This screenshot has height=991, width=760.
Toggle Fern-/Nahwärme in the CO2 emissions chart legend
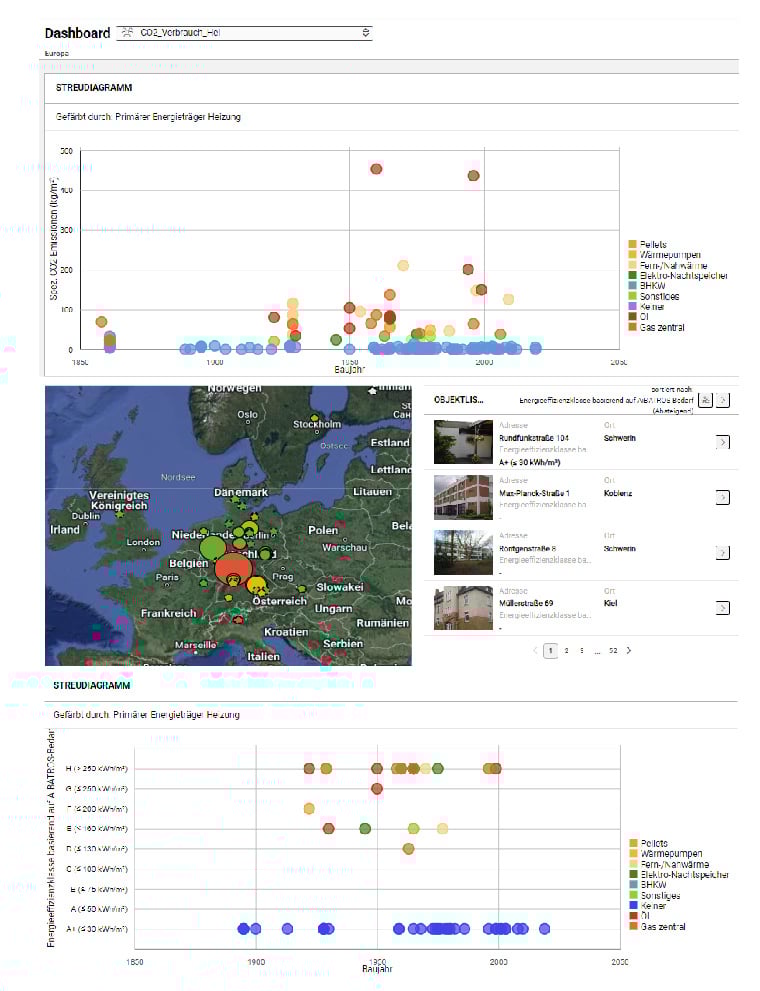668,265
